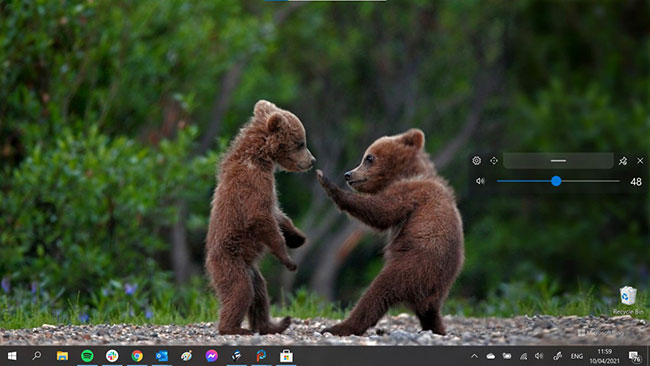
Task: Mute audio via widget speaker icon
Action: (480, 181)
